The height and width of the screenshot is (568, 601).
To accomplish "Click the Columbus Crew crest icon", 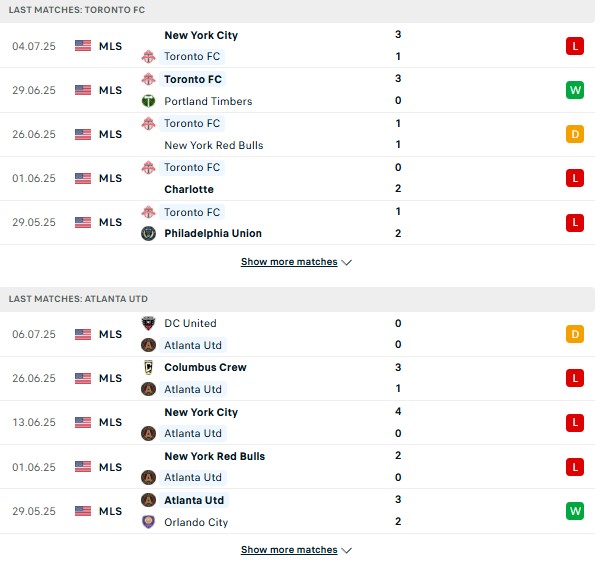I will point(148,367).
